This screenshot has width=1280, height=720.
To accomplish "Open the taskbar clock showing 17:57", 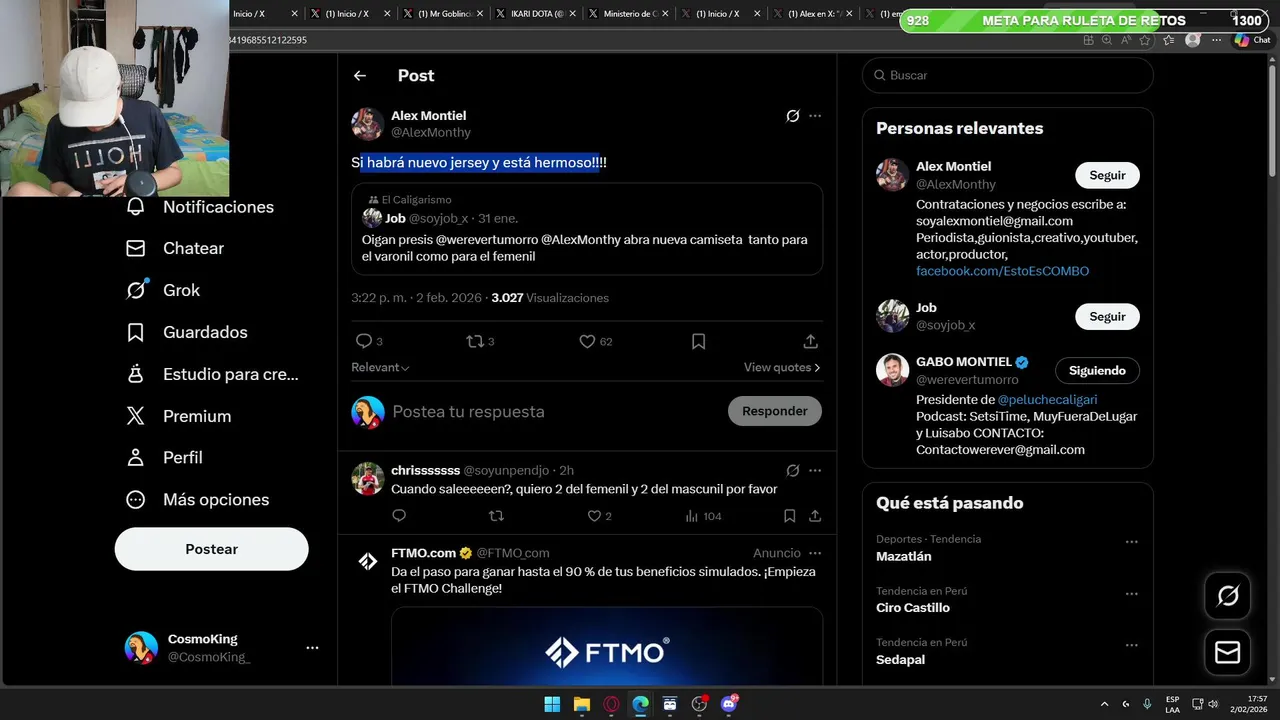I will (1248, 704).
